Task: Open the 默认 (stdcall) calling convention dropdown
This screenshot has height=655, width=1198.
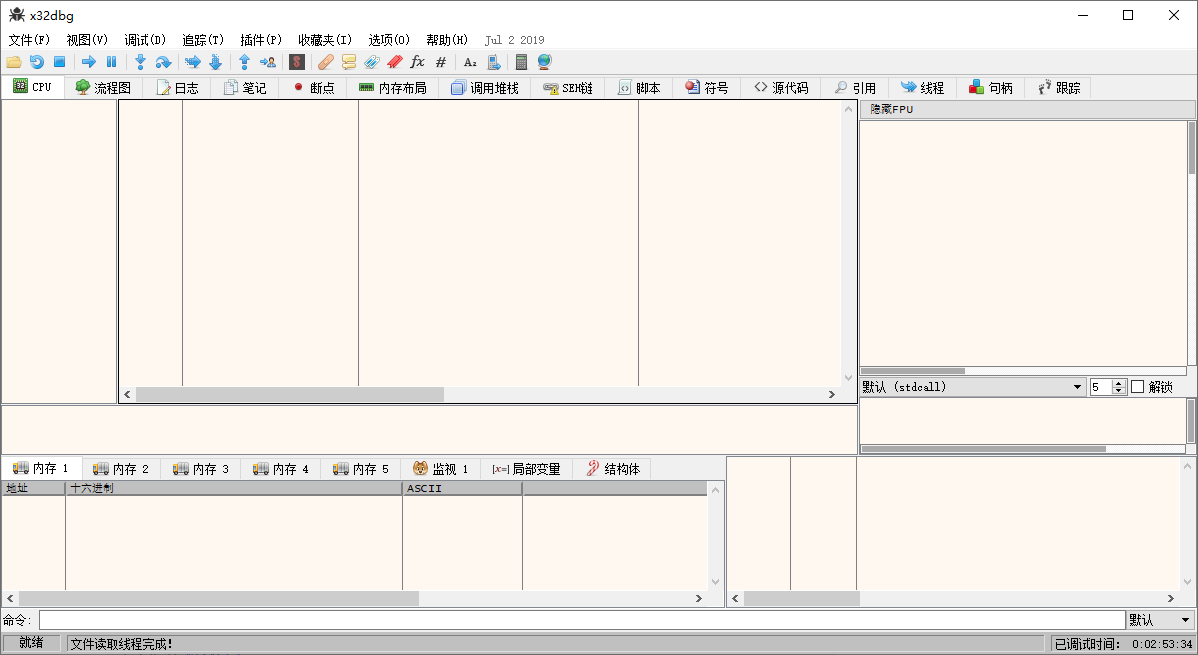Action: click(972, 387)
